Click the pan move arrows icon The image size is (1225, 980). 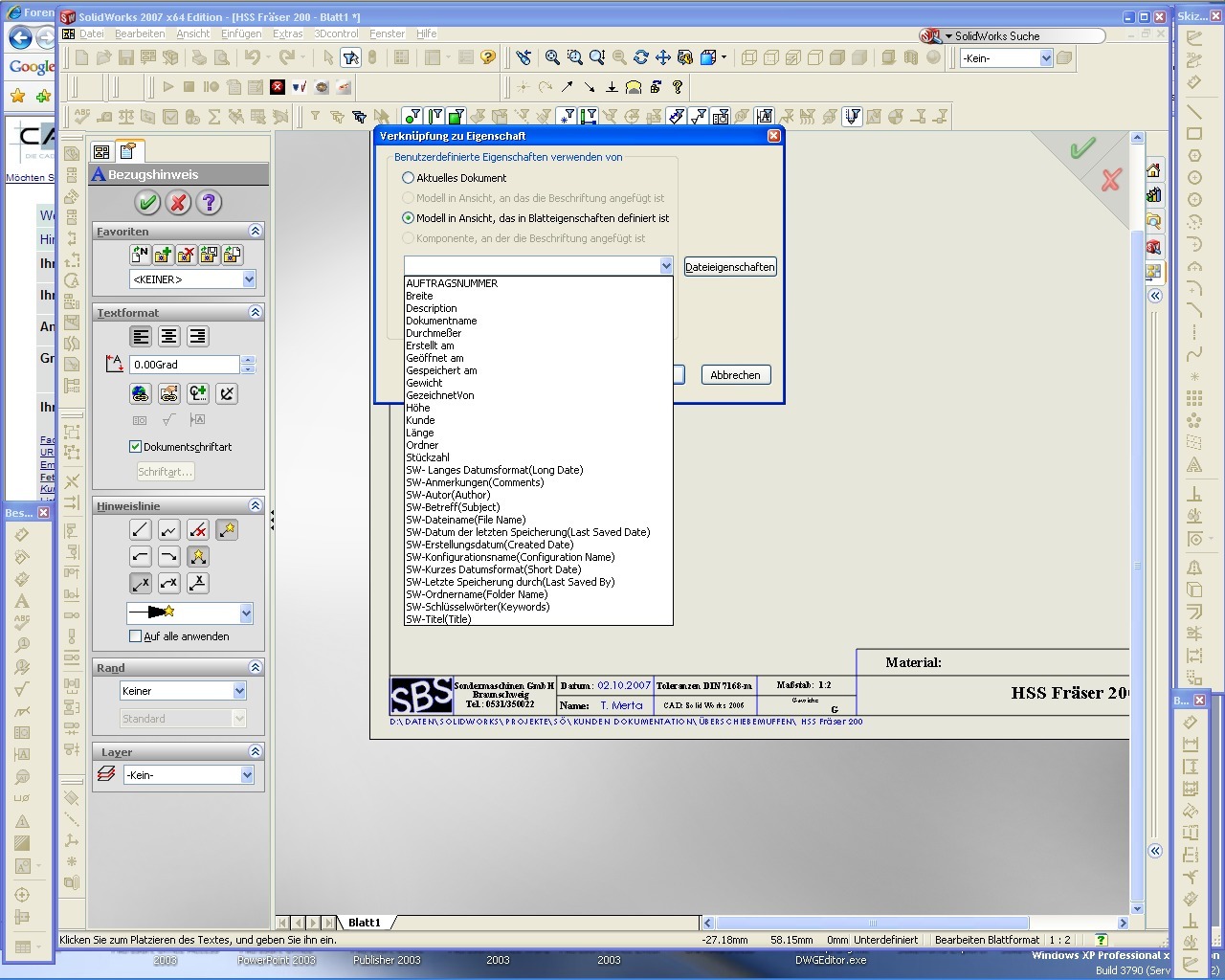pyautogui.click(x=663, y=57)
